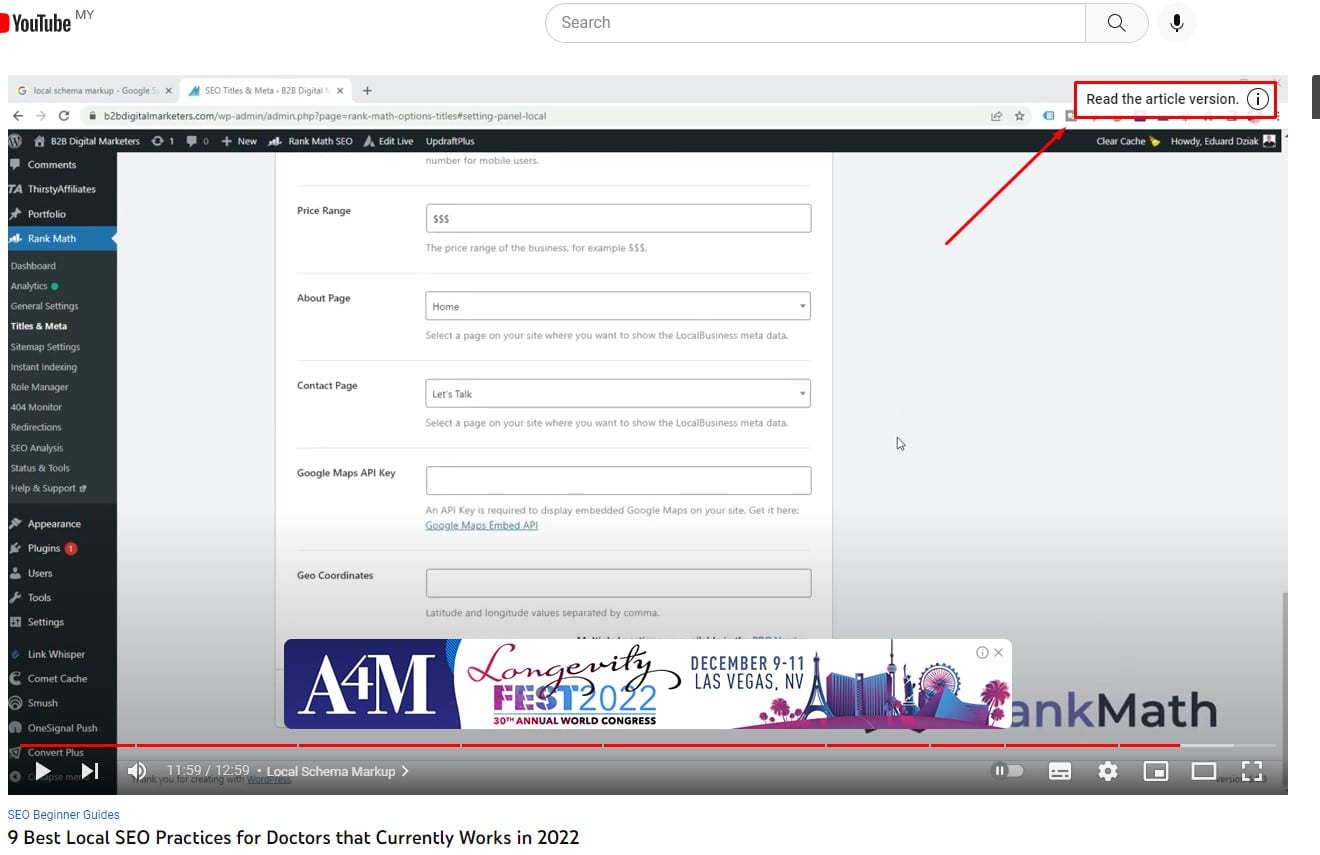Skip to the next video

pos(90,771)
